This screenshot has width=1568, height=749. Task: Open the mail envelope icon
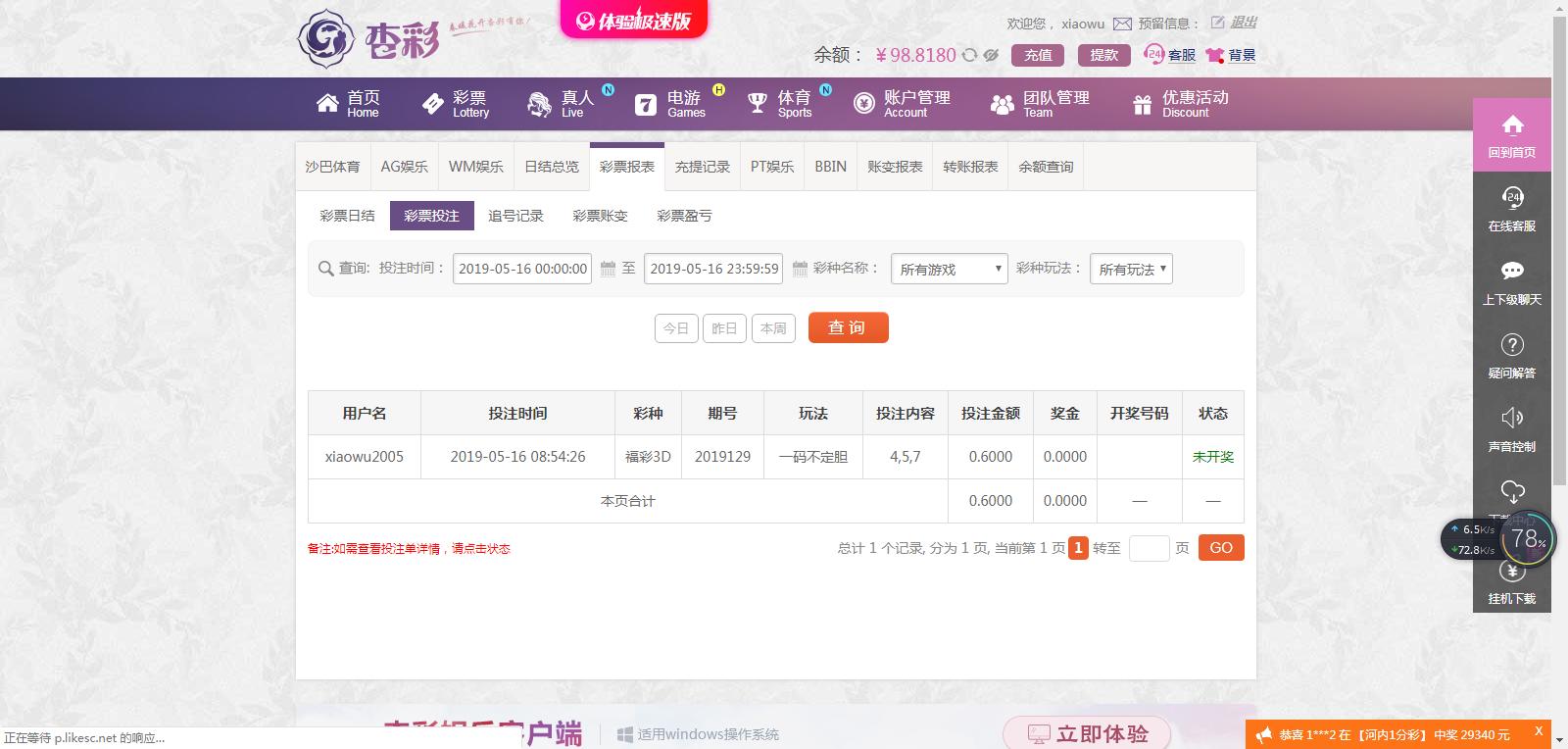tap(1122, 24)
